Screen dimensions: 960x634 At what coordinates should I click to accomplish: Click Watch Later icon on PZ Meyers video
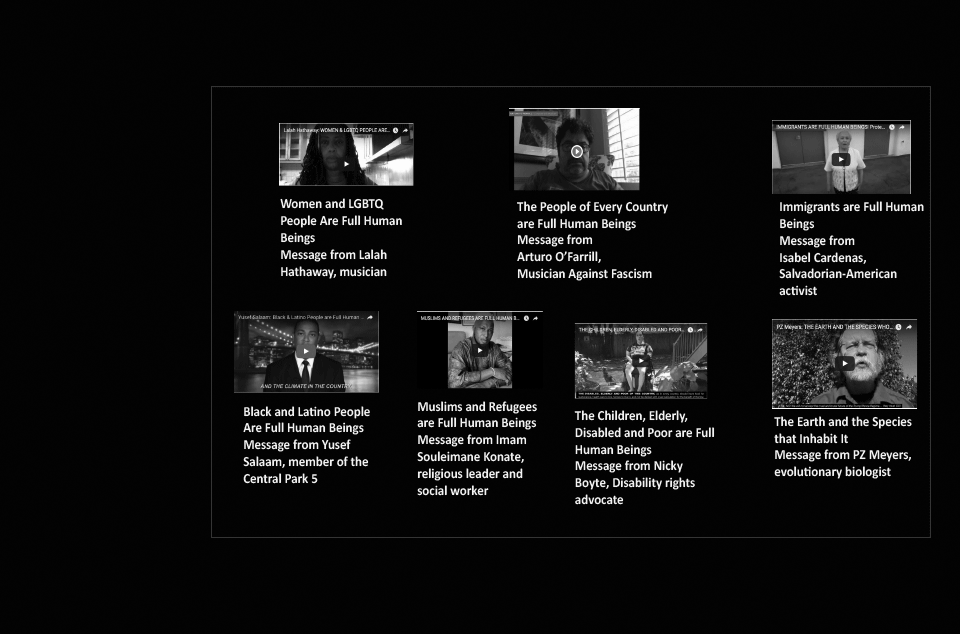[898, 326]
